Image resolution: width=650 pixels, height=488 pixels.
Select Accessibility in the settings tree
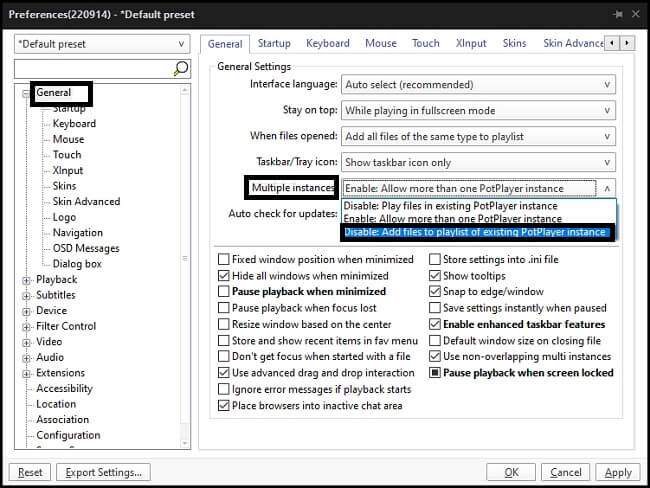click(x=64, y=388)
